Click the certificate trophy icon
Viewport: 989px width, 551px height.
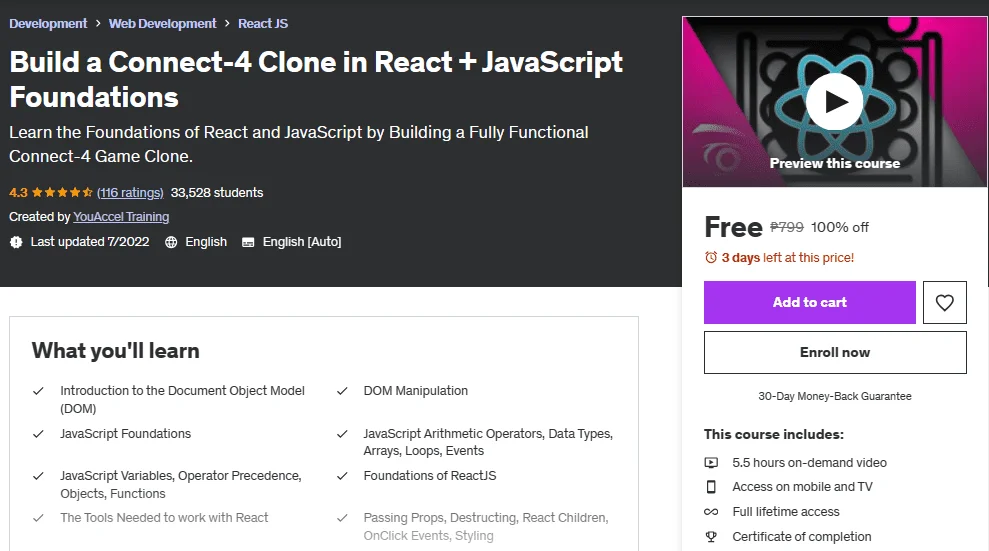click(711, 536)
